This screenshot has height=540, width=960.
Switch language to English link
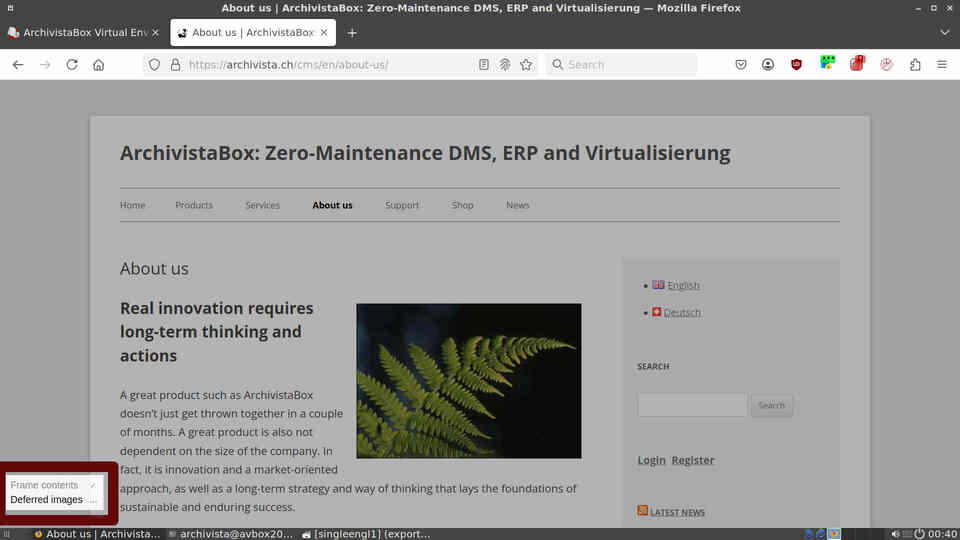tap(683, 285)
